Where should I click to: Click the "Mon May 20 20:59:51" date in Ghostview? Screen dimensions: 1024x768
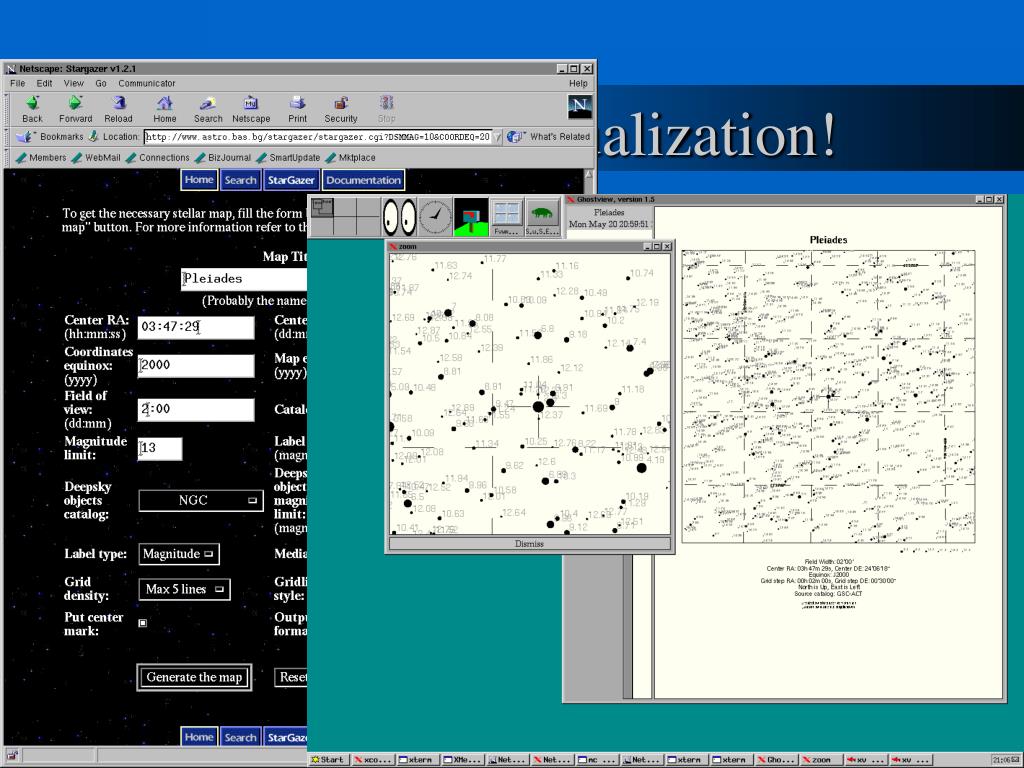click(609, 224)
